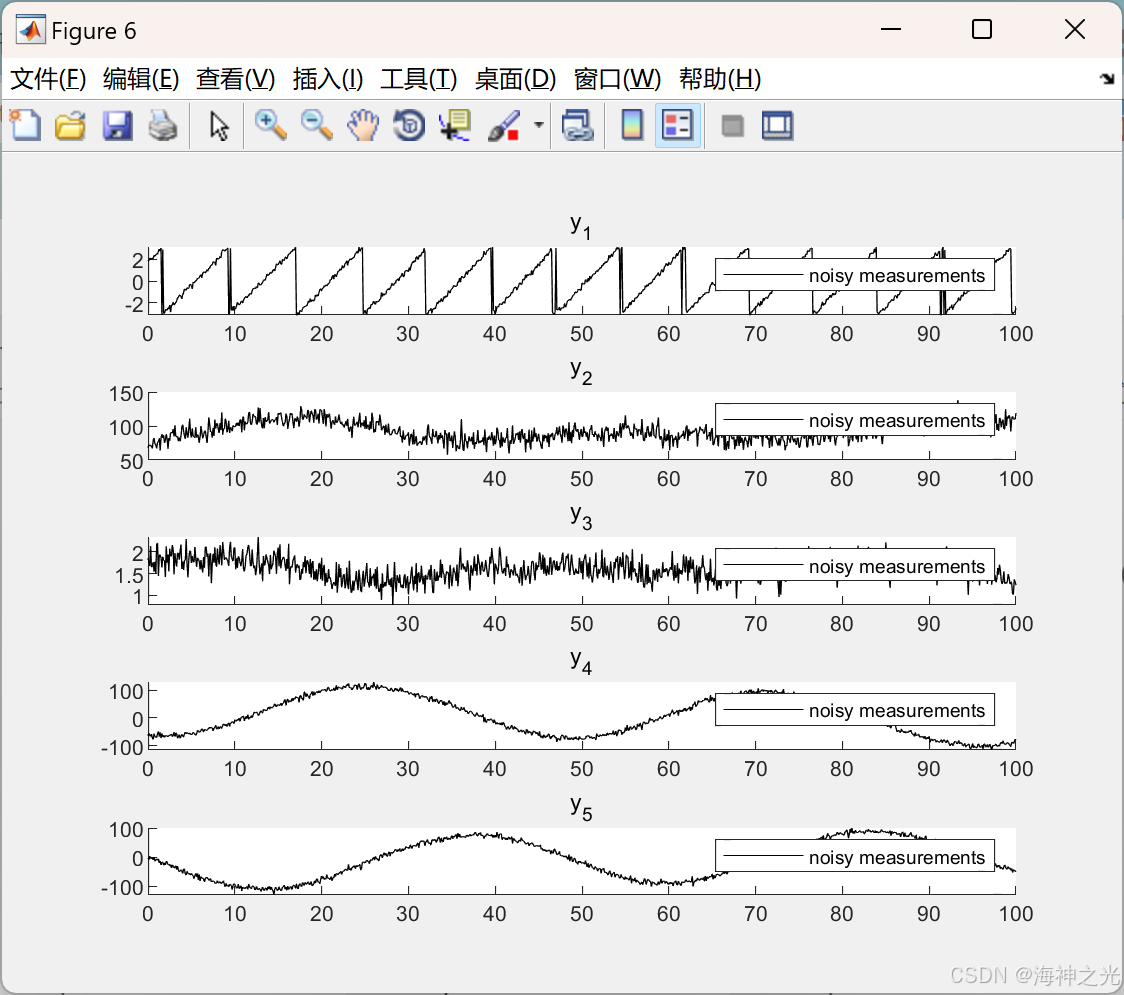The image size is (1124, 995).
Task: Select the legend in the y5 plot
Action: [x=854, y=856]
